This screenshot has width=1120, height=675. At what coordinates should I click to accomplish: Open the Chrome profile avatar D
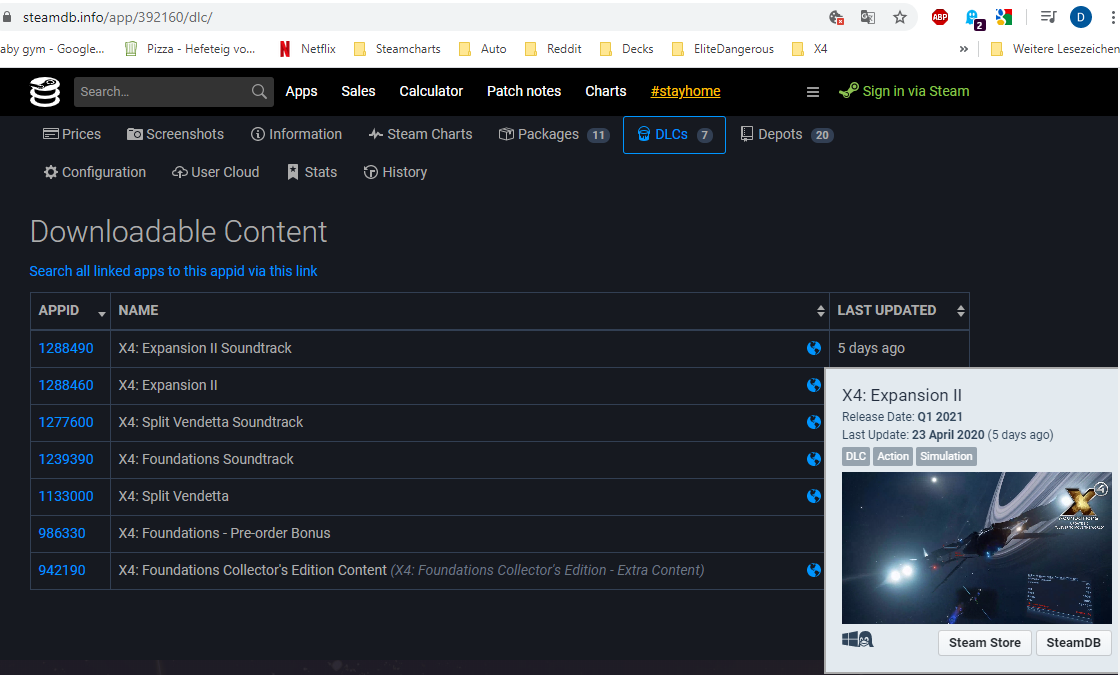pos(1081,17)
